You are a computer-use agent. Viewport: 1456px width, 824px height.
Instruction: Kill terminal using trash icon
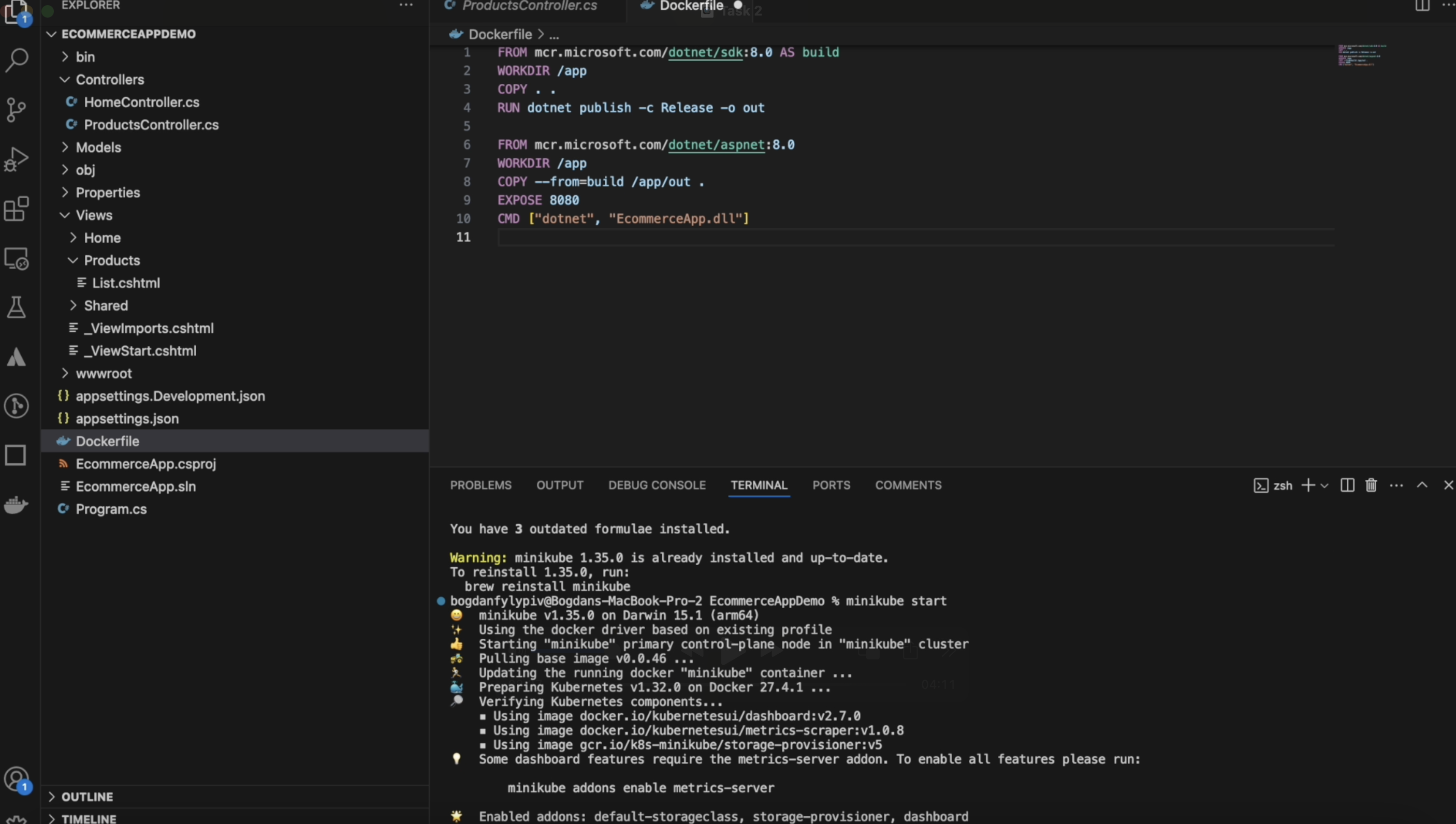[x=1371, y=485]
